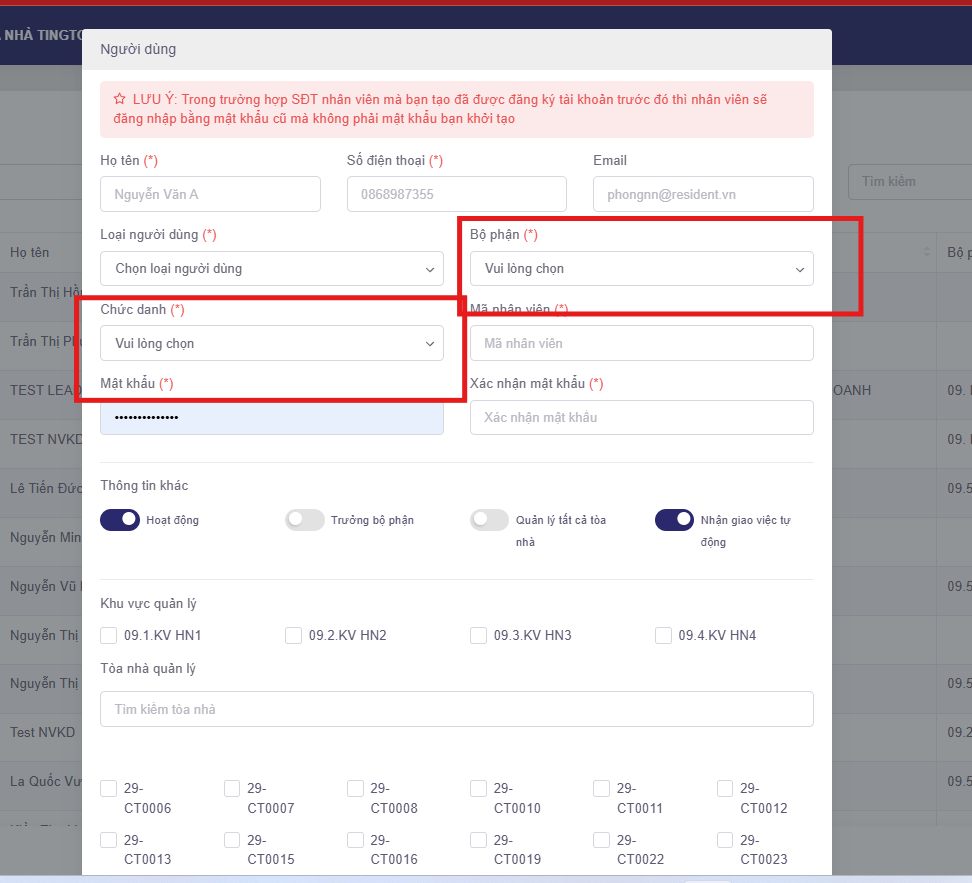Disable Nhận giao việc tự động switch
This screenshot has width=972, height=883.
point(675,520)
